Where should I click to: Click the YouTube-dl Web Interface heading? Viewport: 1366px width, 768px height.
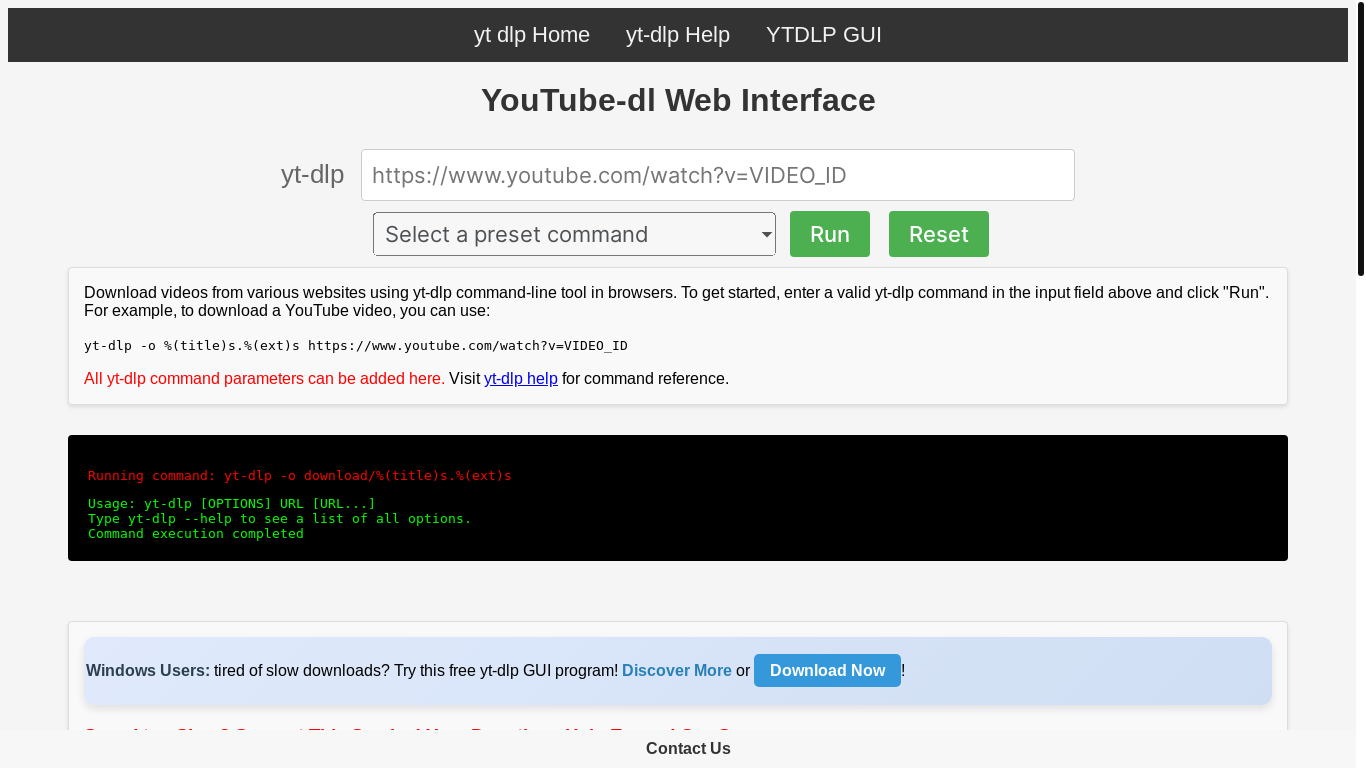tap(678, 100)
